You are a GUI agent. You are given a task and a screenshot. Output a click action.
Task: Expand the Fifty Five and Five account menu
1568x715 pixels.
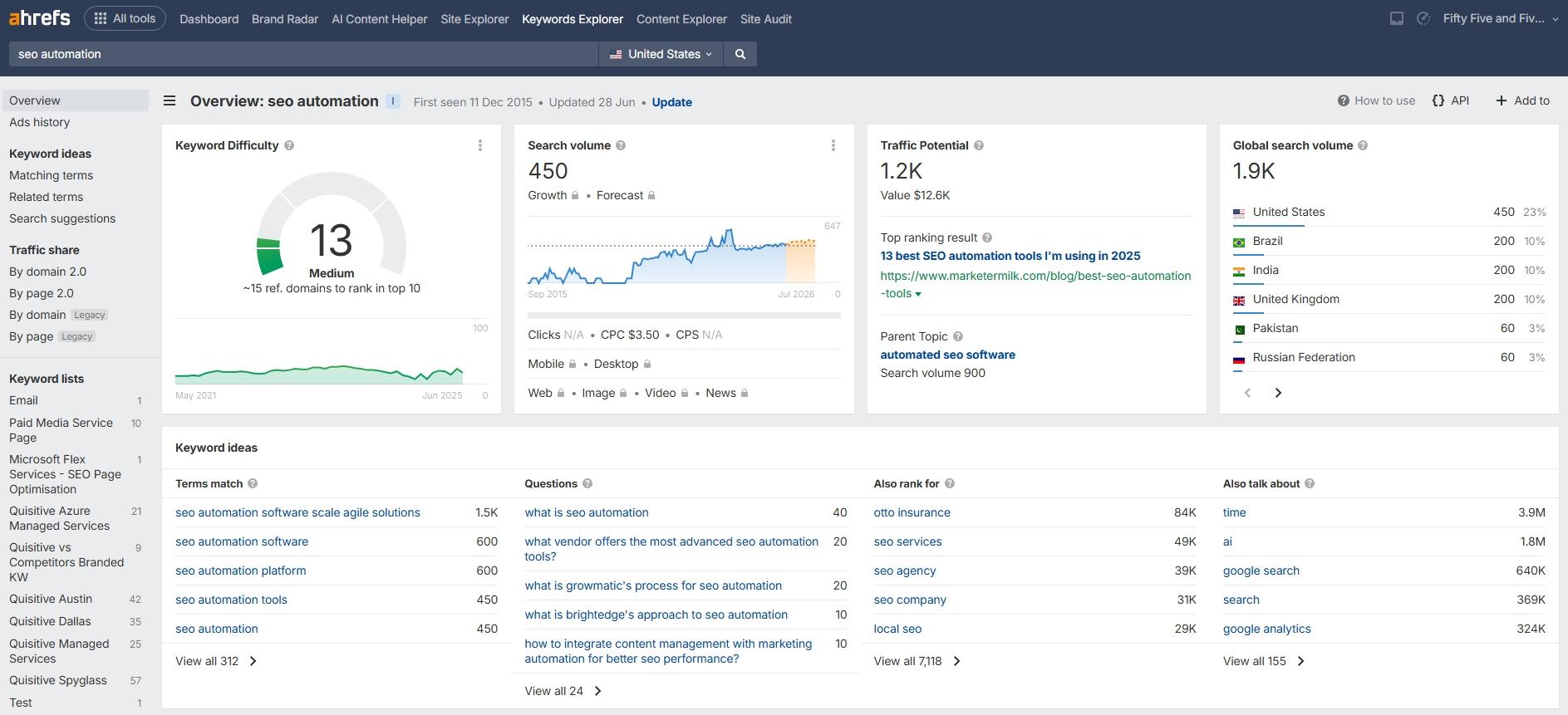(1501, 18)
